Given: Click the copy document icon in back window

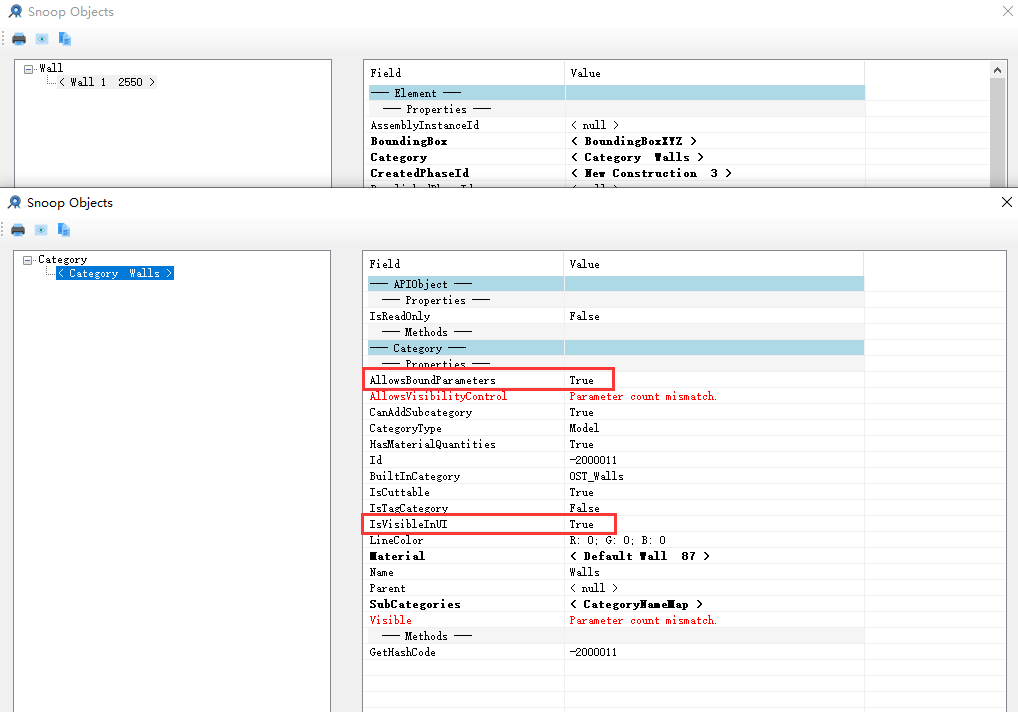Looking at the screenshot, I should [x=64, y=39].
